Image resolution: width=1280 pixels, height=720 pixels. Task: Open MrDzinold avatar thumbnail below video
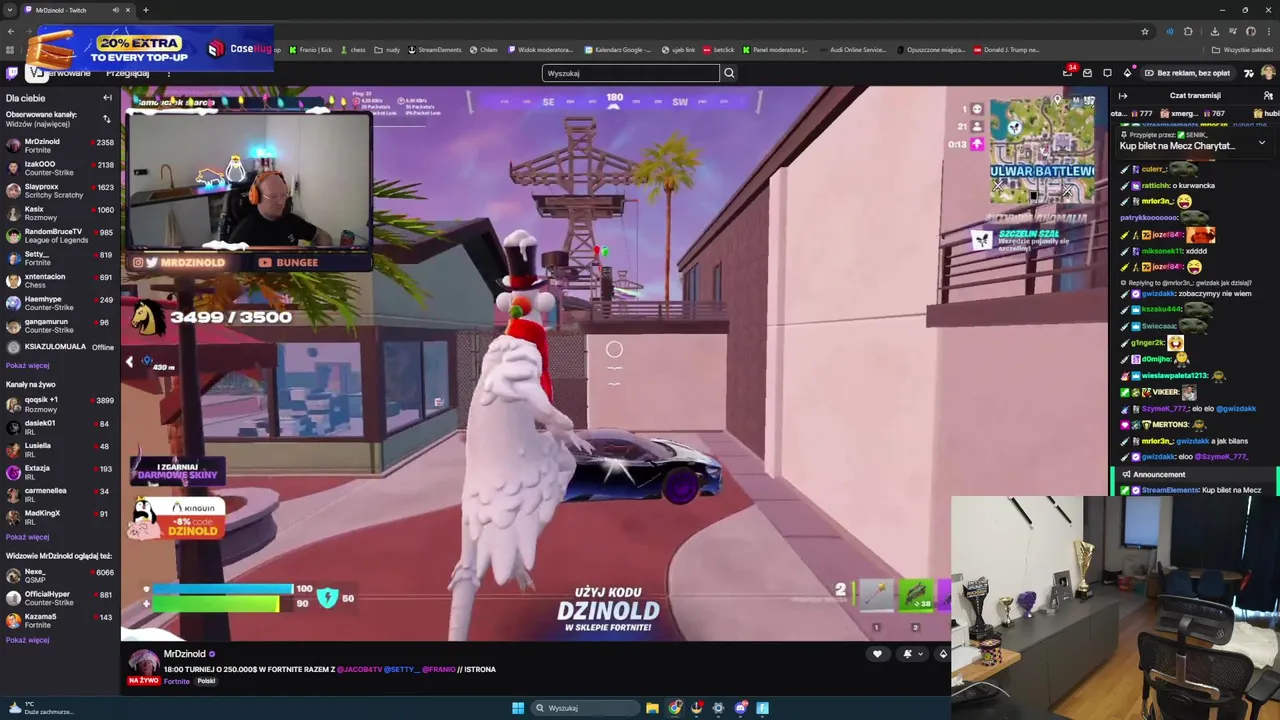144,664
